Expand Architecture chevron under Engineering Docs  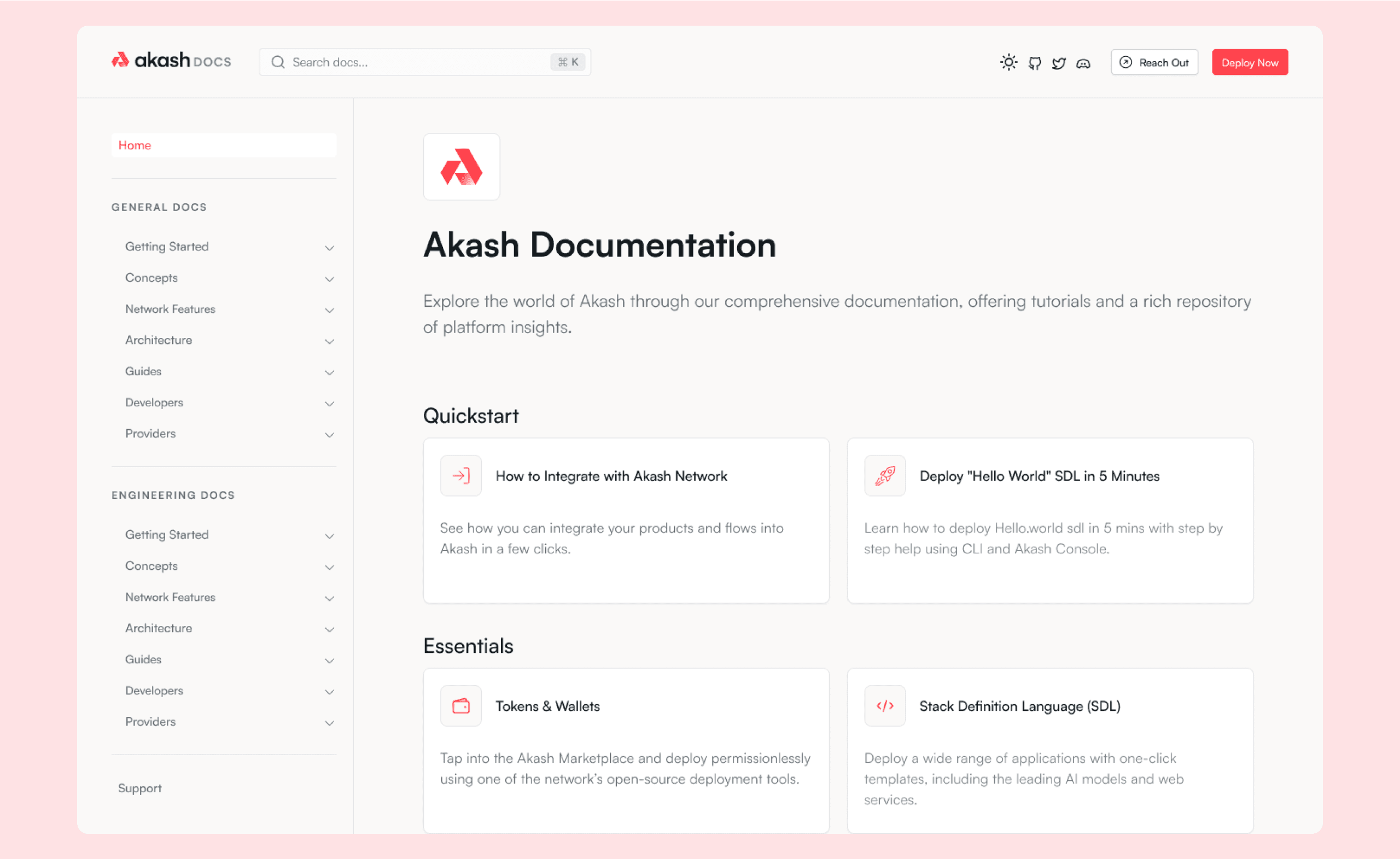(330, 629)
